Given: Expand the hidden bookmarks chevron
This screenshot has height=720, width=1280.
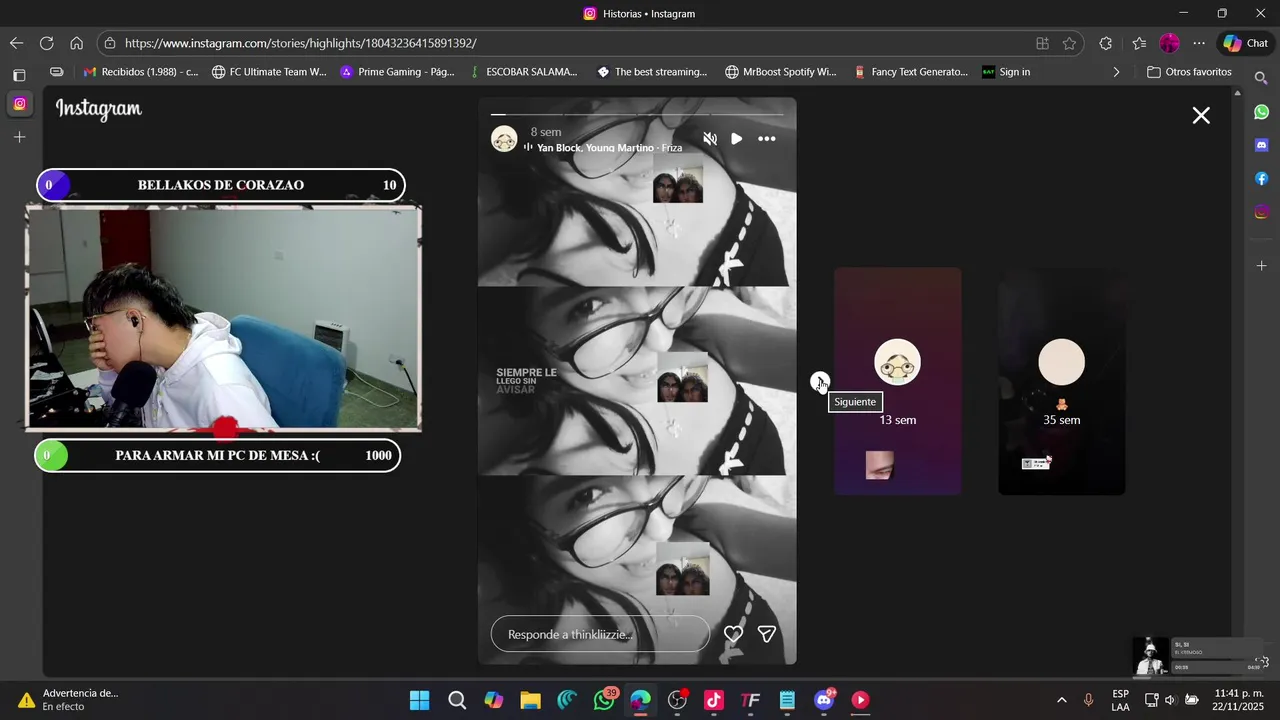Looking at the screenshot, I should [1116, 72].
